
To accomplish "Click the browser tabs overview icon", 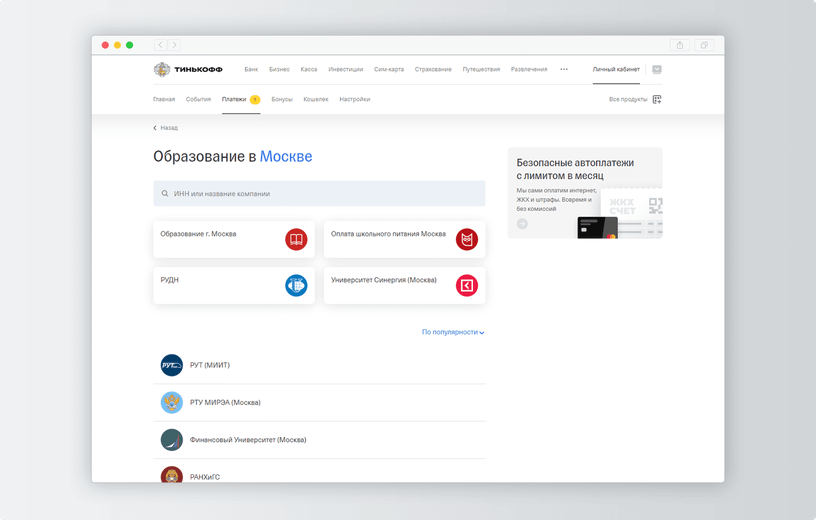I will point(704,45).
